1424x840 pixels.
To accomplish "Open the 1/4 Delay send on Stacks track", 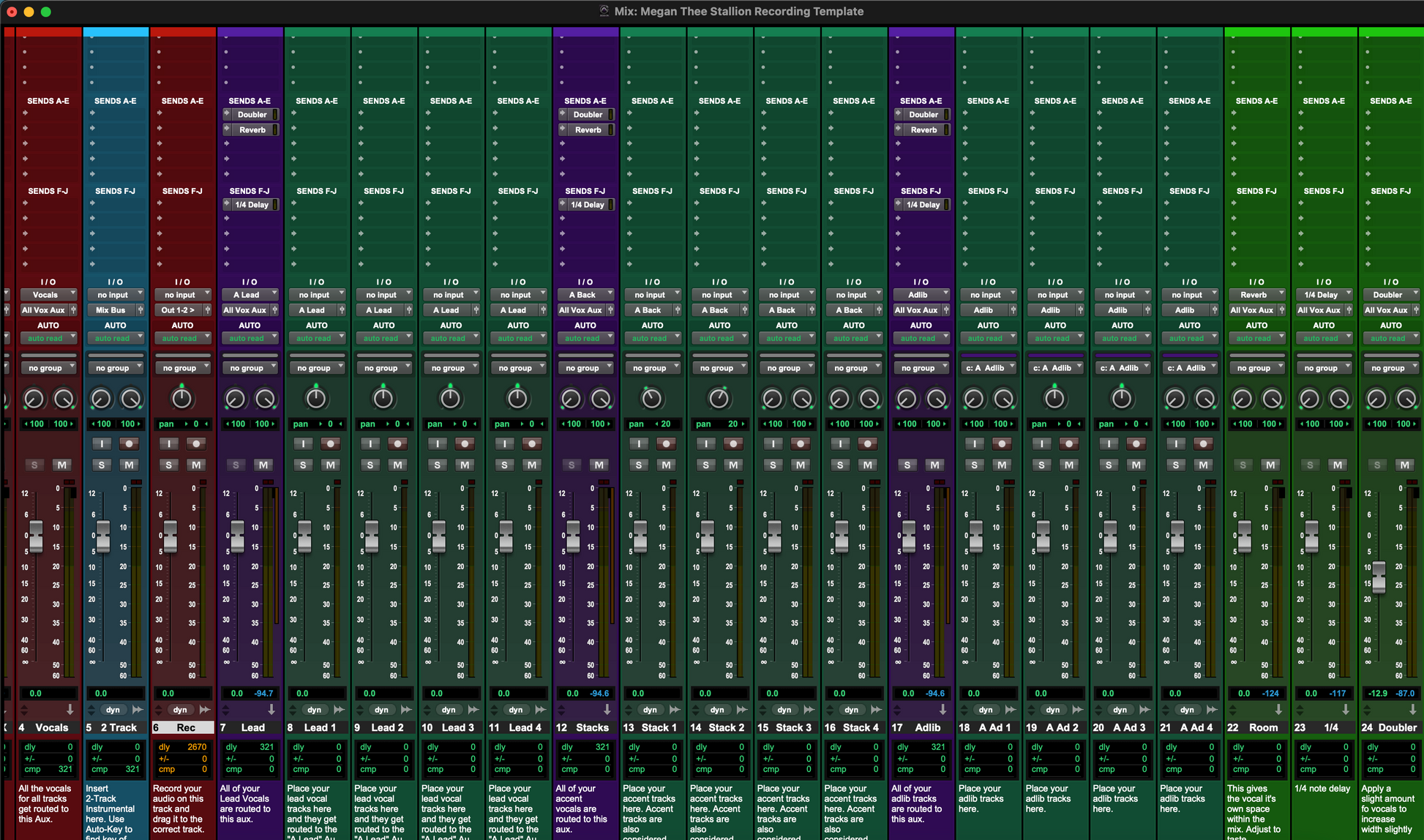I will (x=587, y=205).
